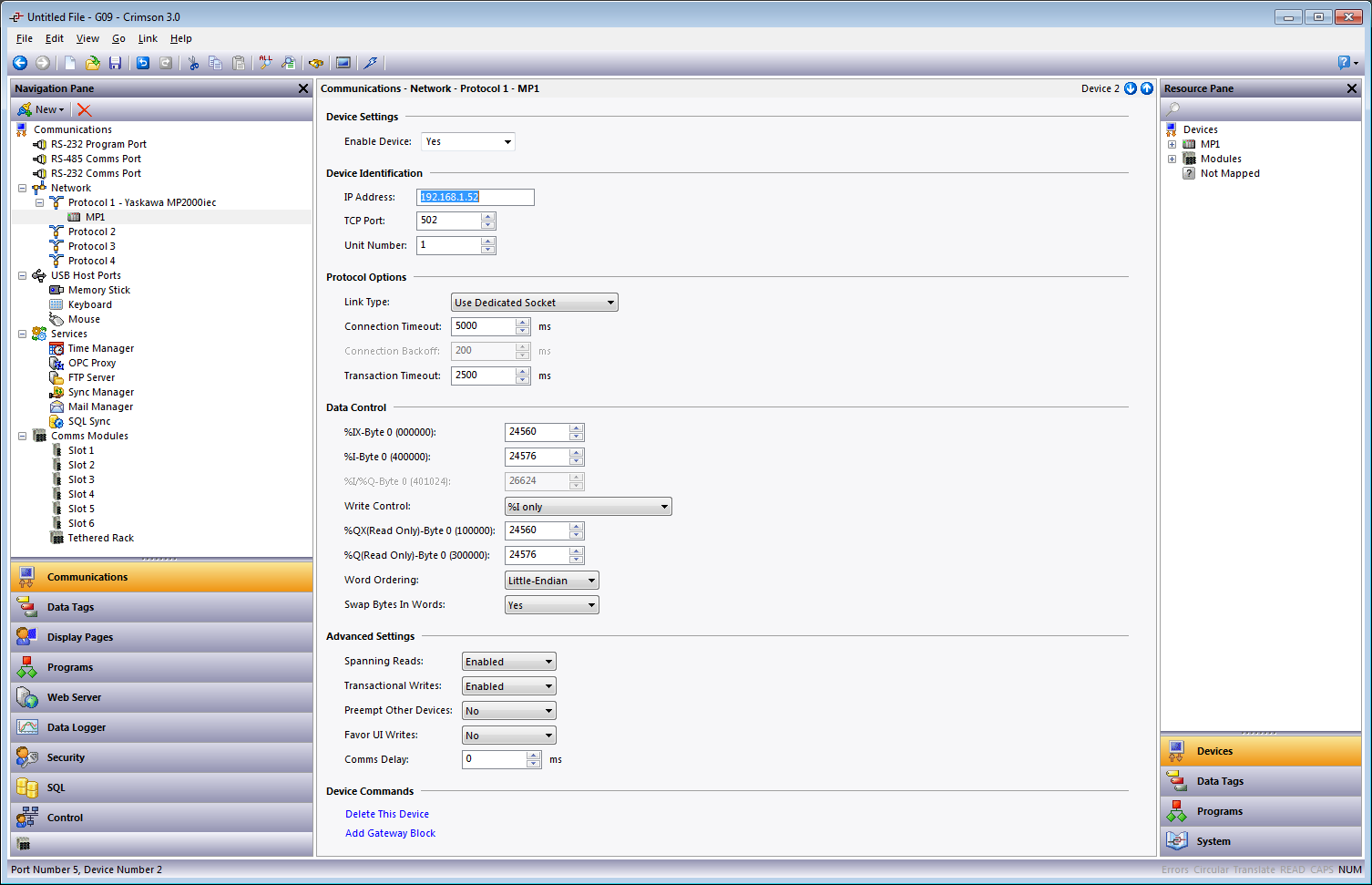Screen dimensions: 1372x885
Task: Open the Control section
Action: [162, 818]
